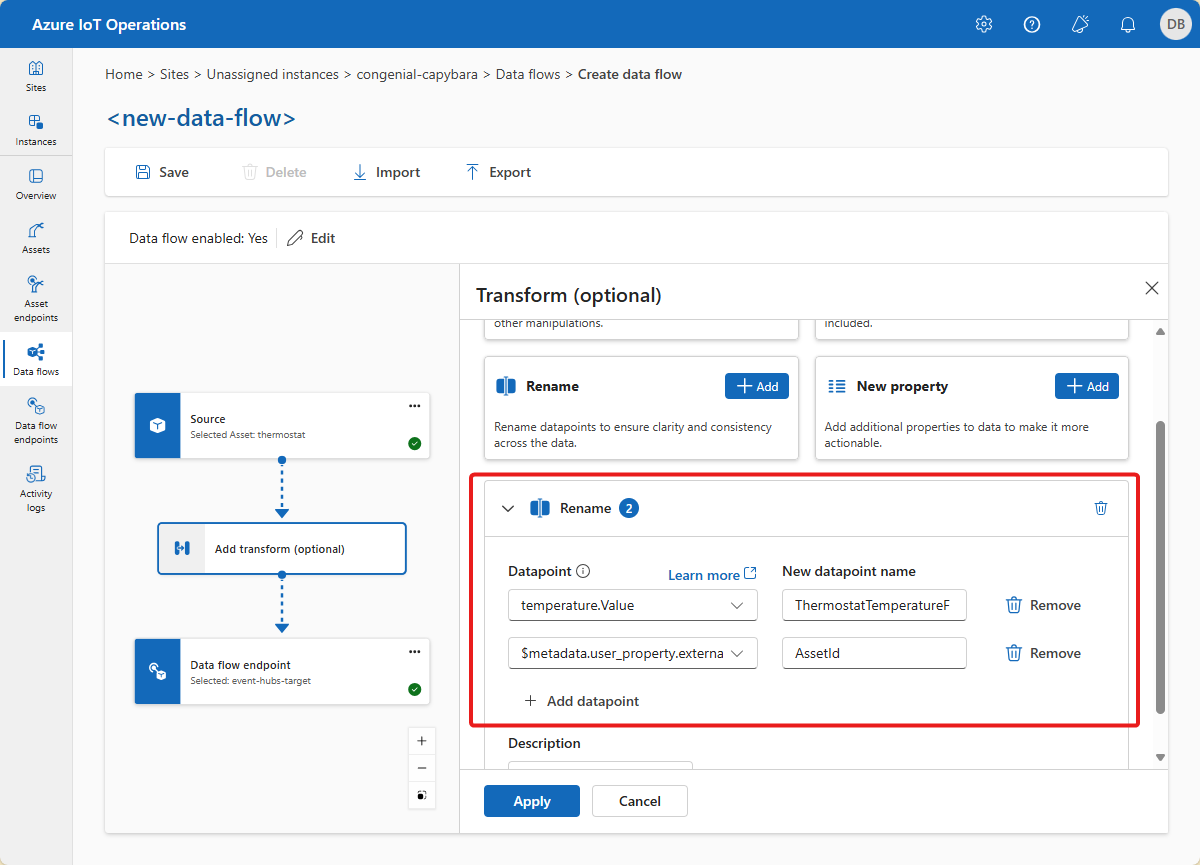Add a New property transform

pyautogui.click(x=1087, y=386)
